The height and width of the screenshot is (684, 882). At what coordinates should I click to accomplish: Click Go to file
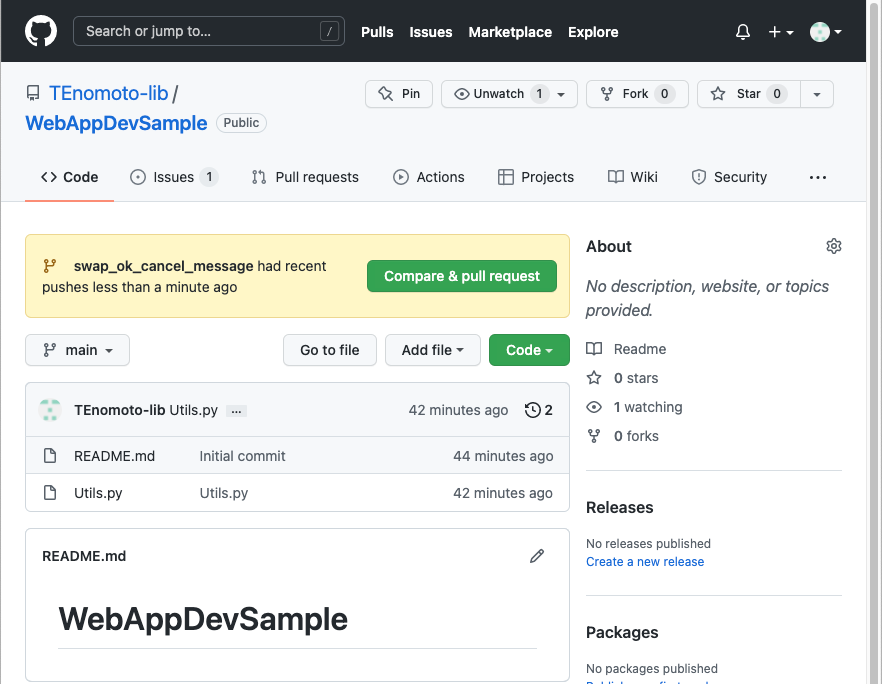pyautogui.click(x=330, y=350)
